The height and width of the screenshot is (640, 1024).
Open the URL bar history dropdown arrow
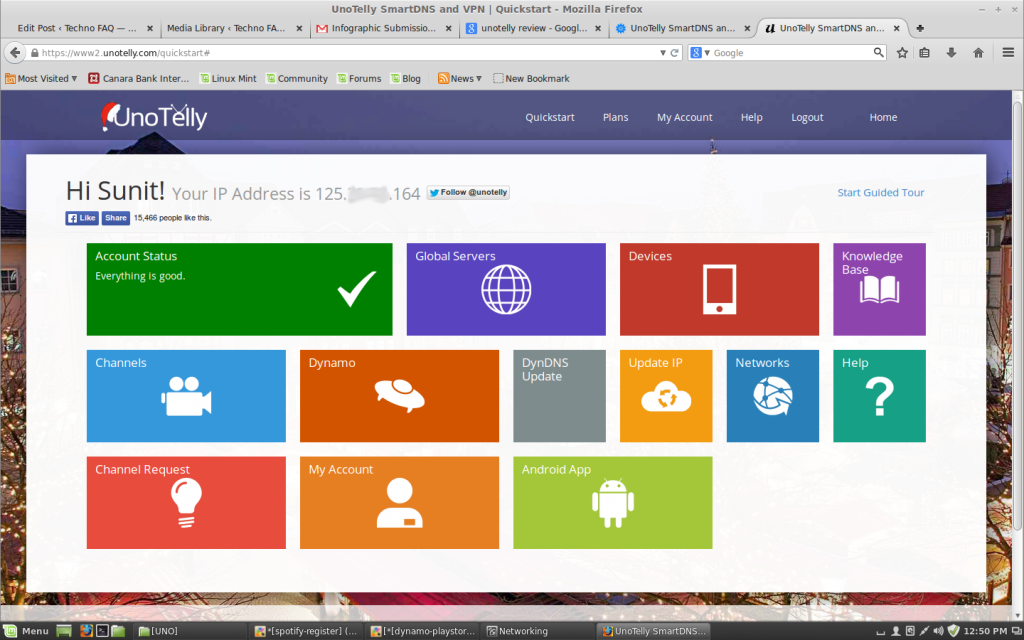(661, 52)
